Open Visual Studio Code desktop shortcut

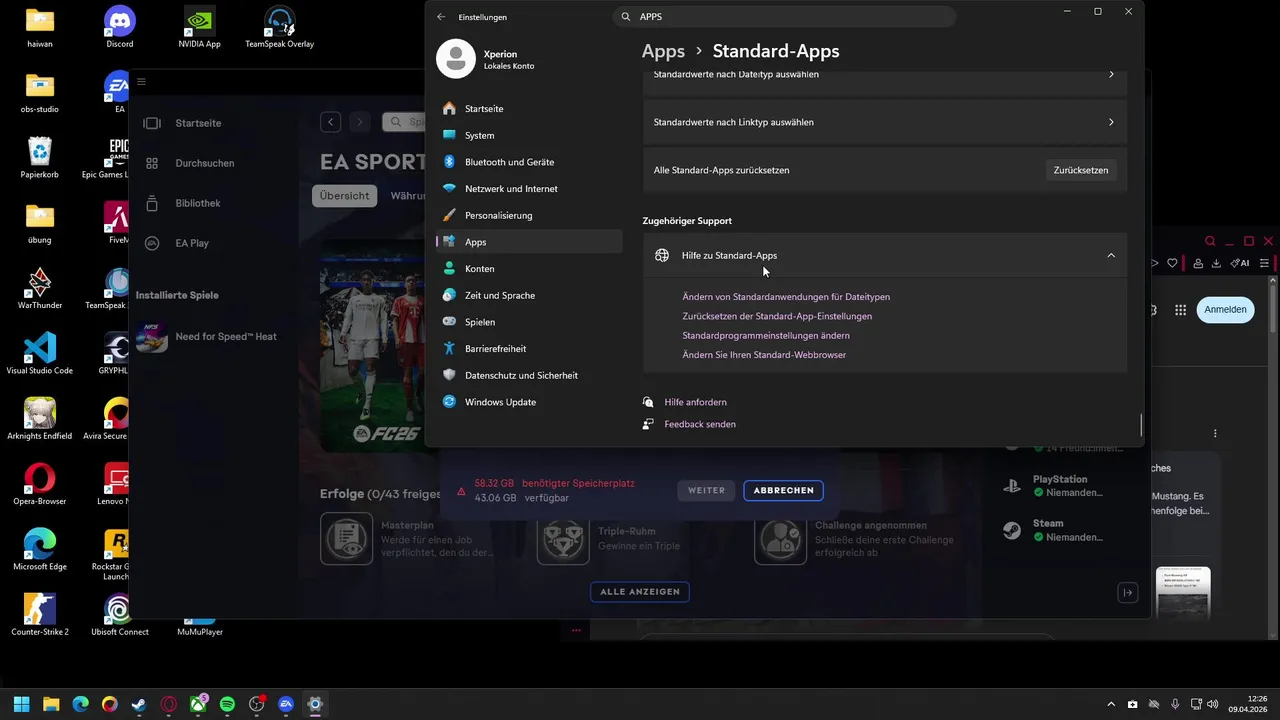coord(40,353)
